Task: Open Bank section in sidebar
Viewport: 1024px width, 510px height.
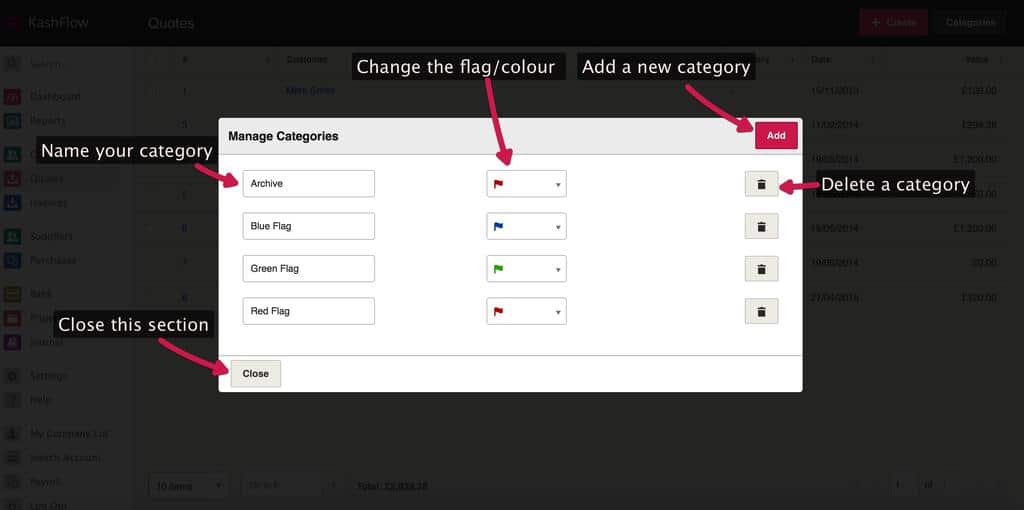Action: pos(41,294)
